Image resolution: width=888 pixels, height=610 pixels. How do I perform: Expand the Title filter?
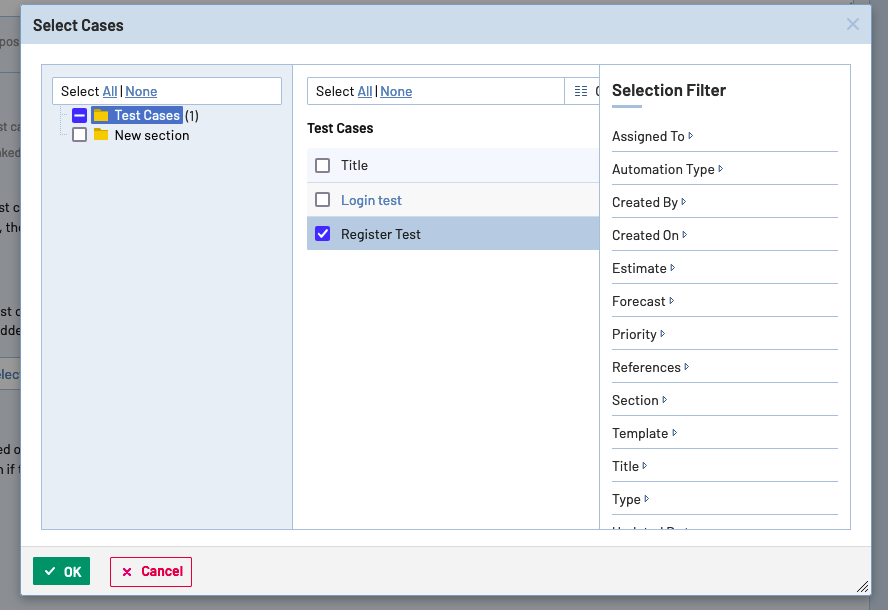(629, 466)
